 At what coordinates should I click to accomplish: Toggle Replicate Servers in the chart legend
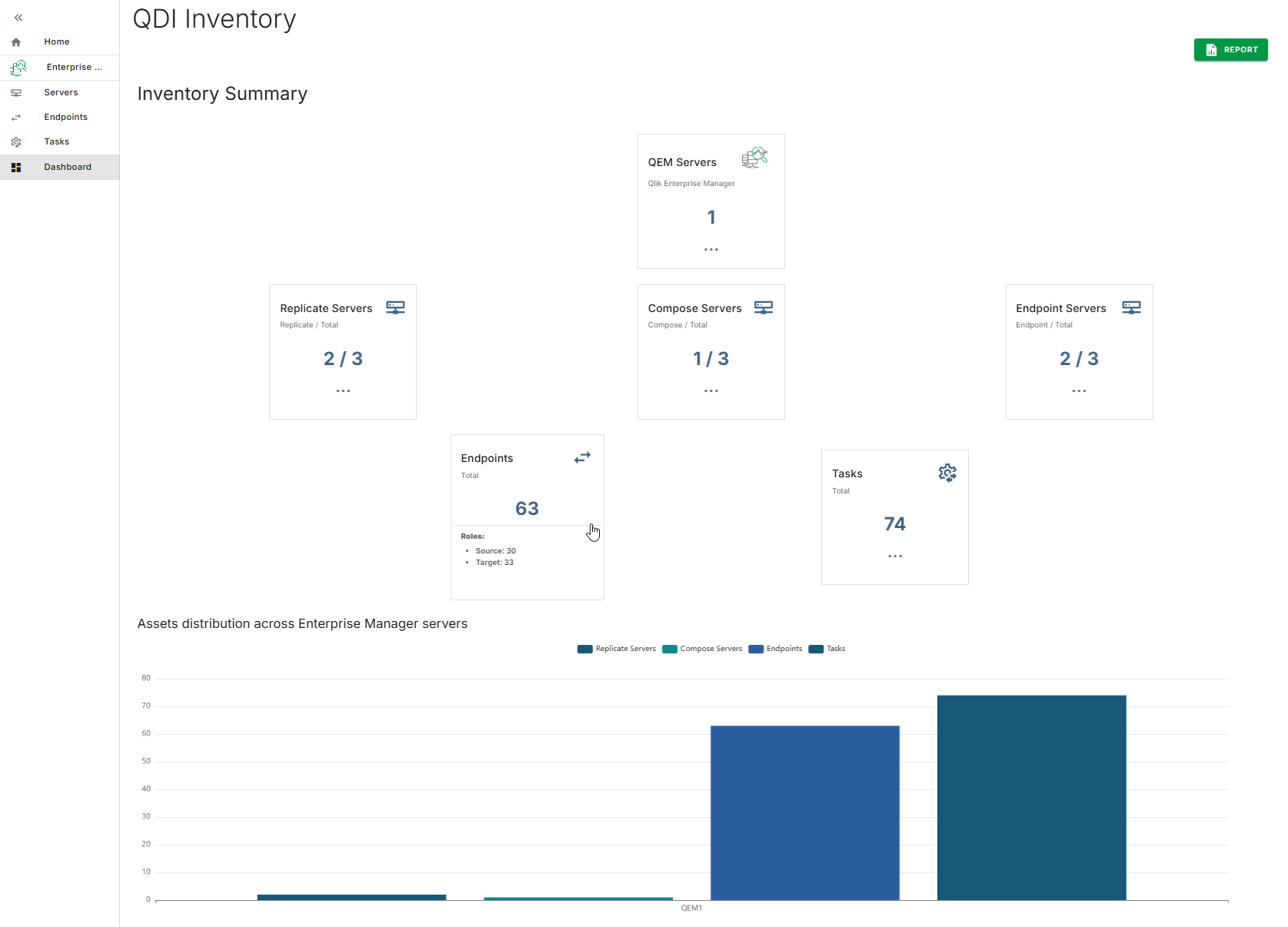pos(616,649)
